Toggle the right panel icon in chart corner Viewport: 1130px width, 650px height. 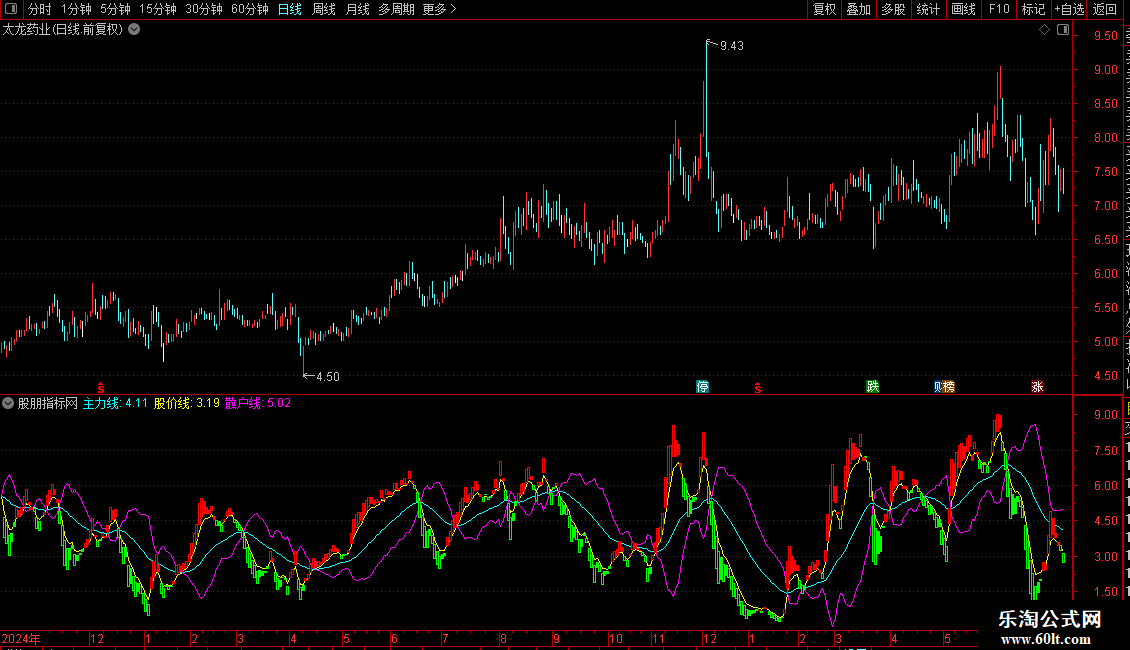point(1063,30)
